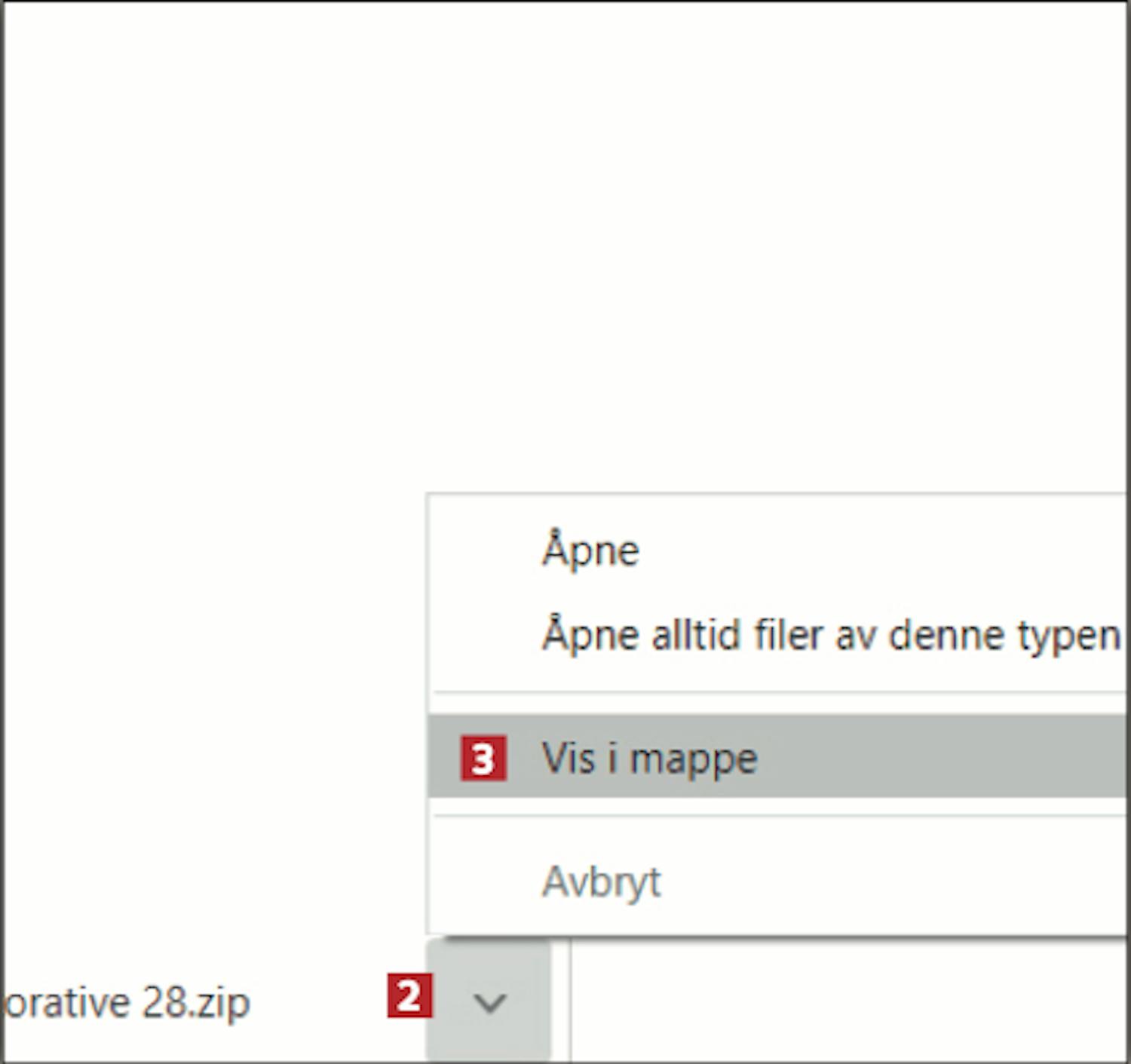Click the step 2 badge beside the arrow
Image resolution: width=1131 pixels, height=1064 pixels.
tap(409, 996)
